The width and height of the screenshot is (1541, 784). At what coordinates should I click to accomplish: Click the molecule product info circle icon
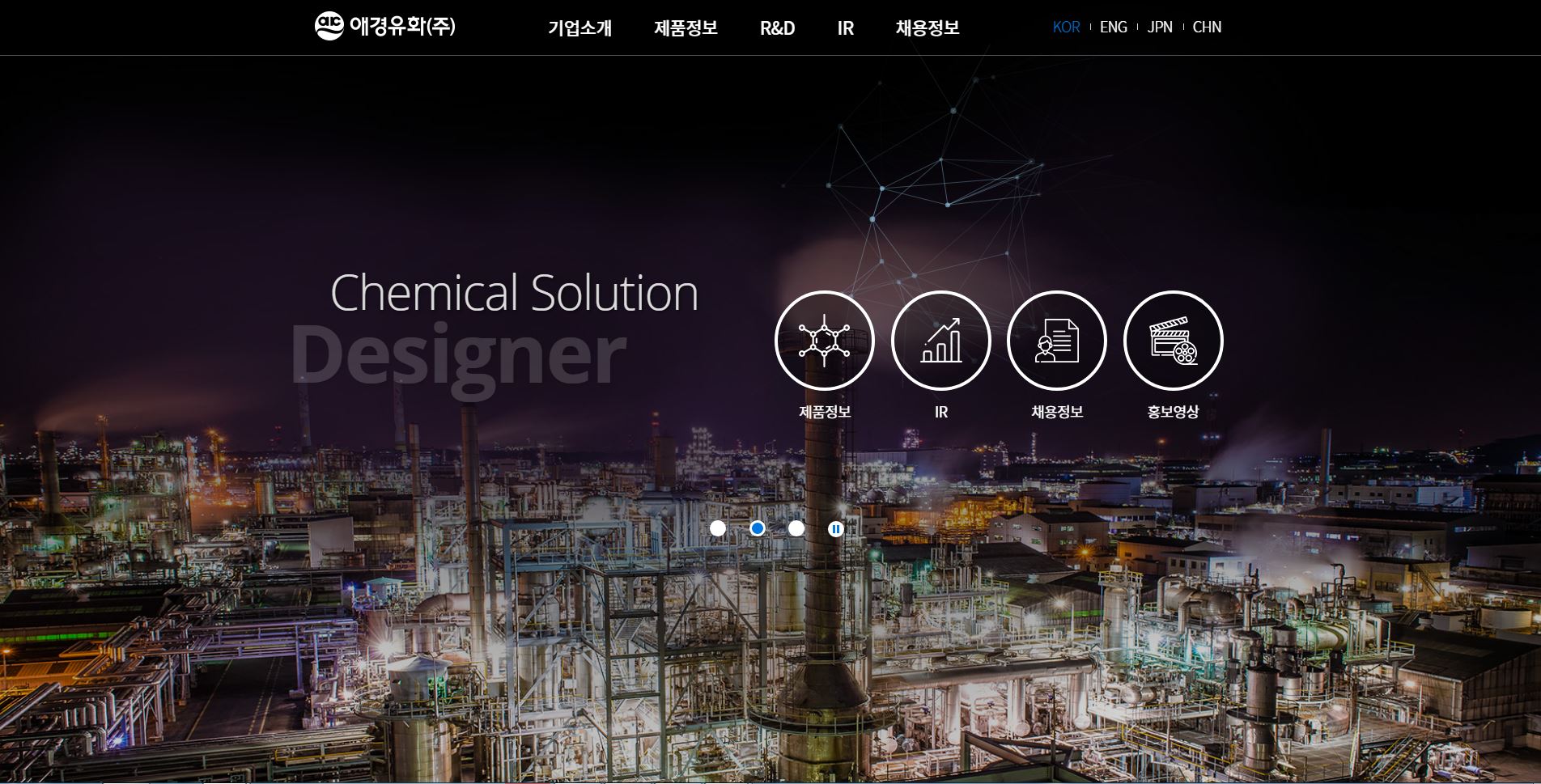(x=825, y=341)
